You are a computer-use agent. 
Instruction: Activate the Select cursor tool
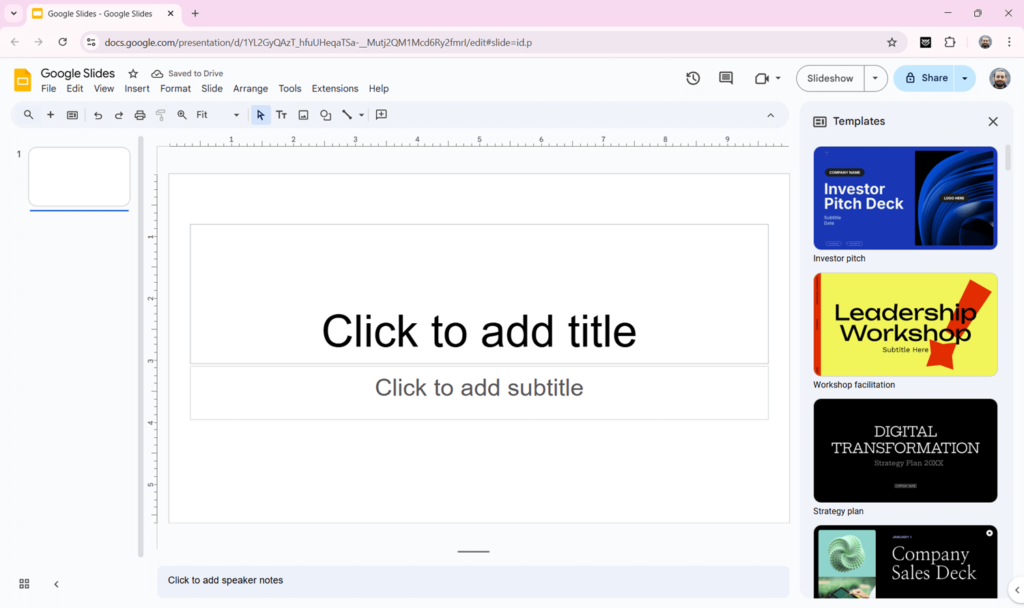[x=259, y=114]
